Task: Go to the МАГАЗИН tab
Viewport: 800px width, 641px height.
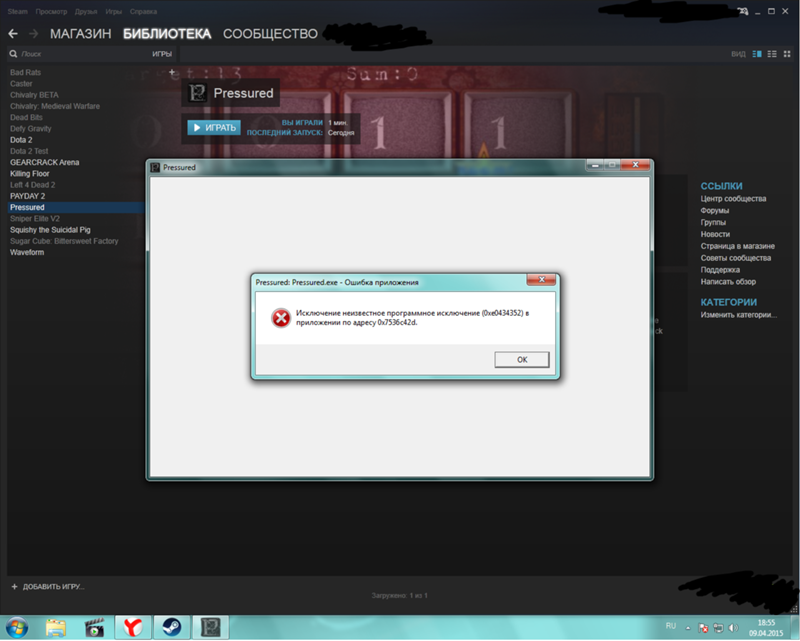Action: click(x=81, y=34)
